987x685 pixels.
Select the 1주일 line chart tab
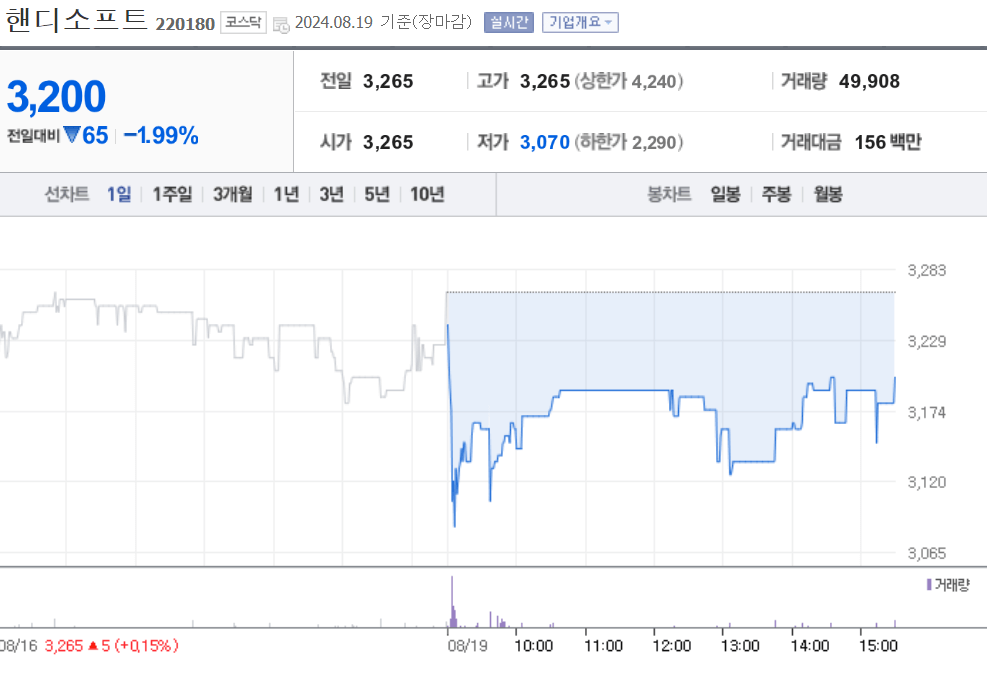(x=172, y=194)
